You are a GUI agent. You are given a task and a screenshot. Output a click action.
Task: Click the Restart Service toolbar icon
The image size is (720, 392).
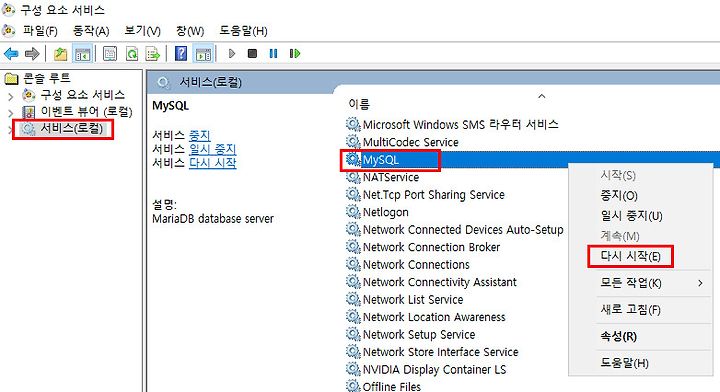point(295,54)
